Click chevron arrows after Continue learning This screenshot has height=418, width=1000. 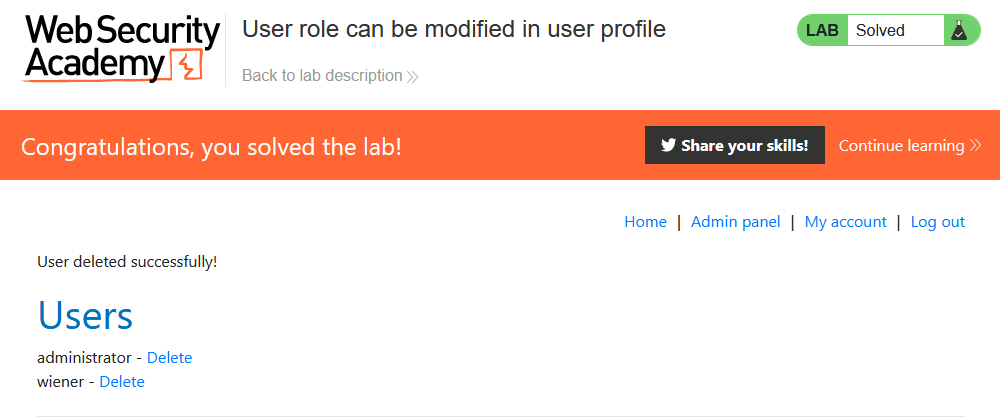[975, 146]
